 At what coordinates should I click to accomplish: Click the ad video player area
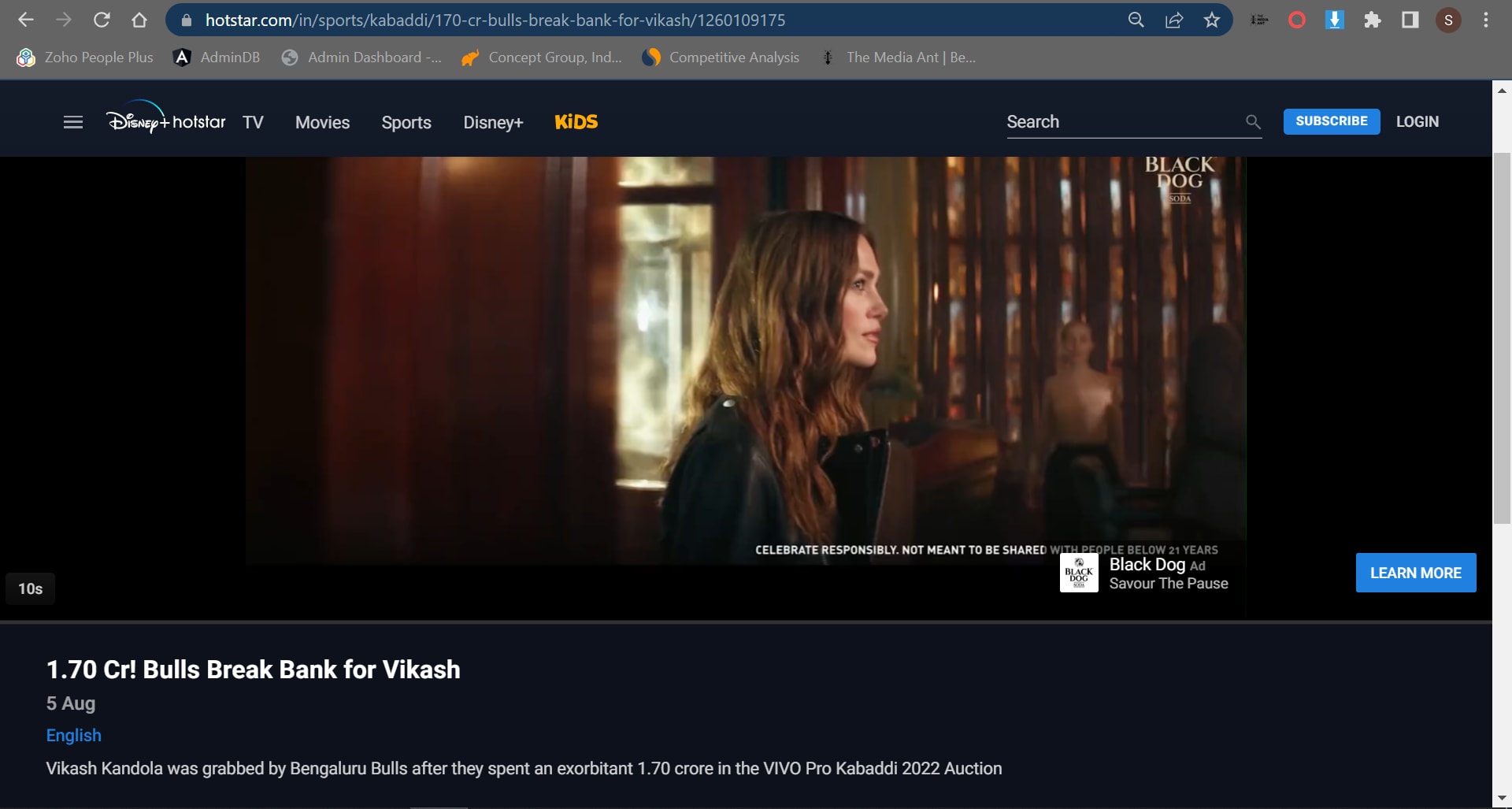tap(746, 360)
